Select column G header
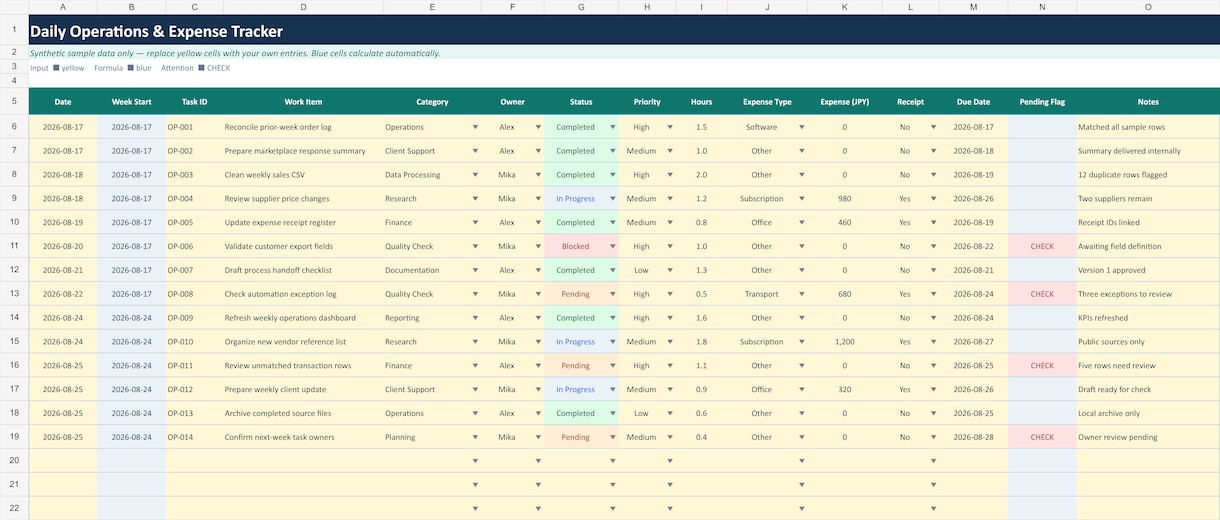 (x=581, y=7)
